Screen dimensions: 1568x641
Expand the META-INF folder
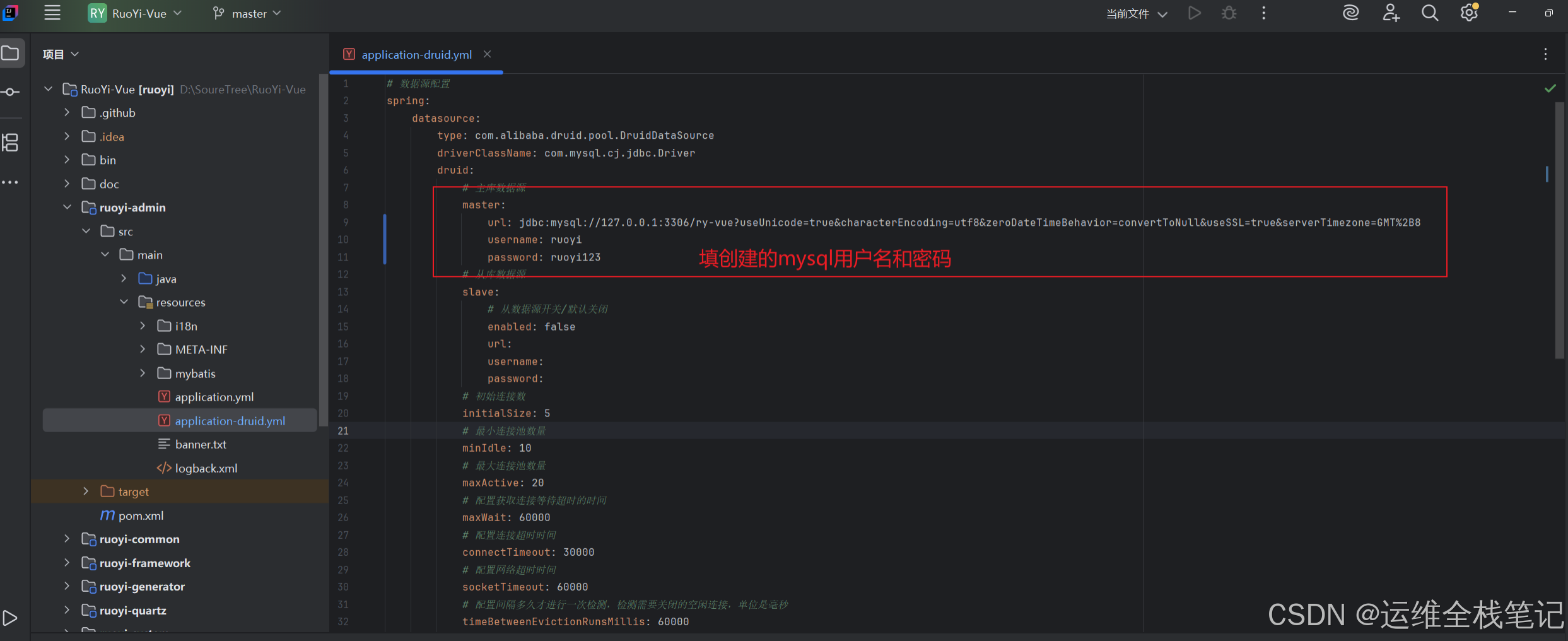(x=143, y=349)
